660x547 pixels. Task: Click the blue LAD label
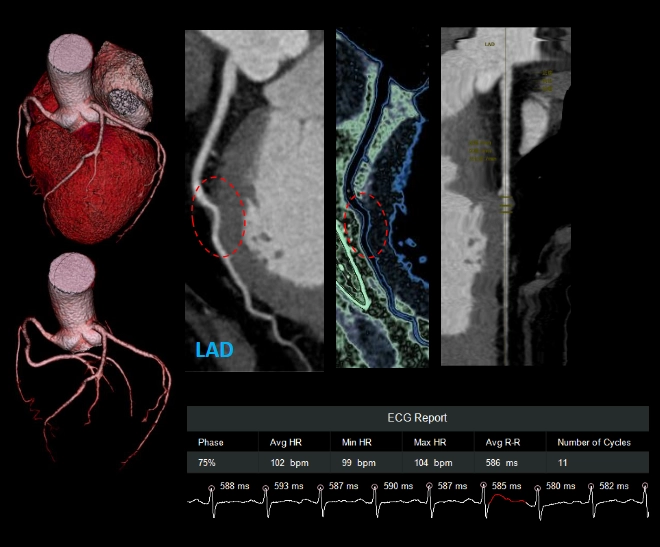[216, 351]
